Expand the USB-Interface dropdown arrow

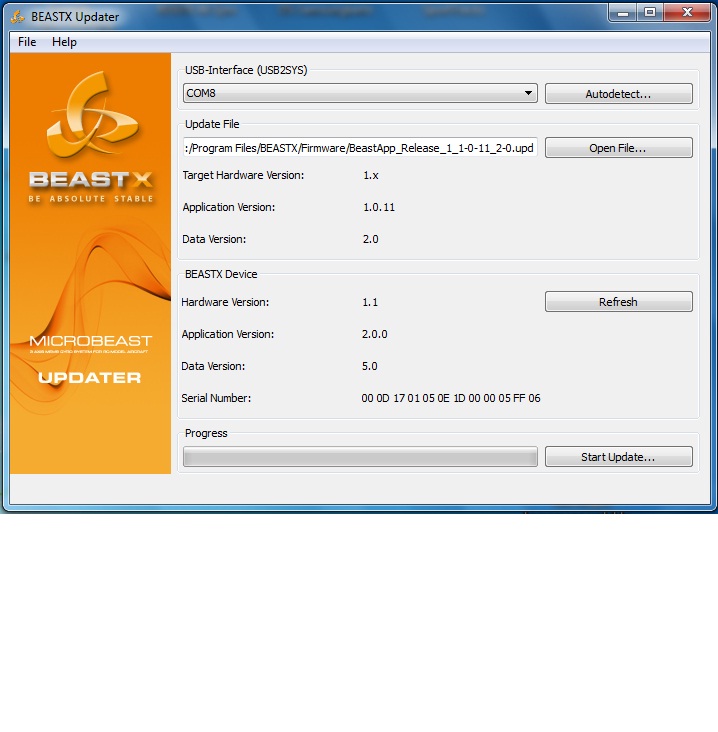pyautogui.click(x=528, y=94)
